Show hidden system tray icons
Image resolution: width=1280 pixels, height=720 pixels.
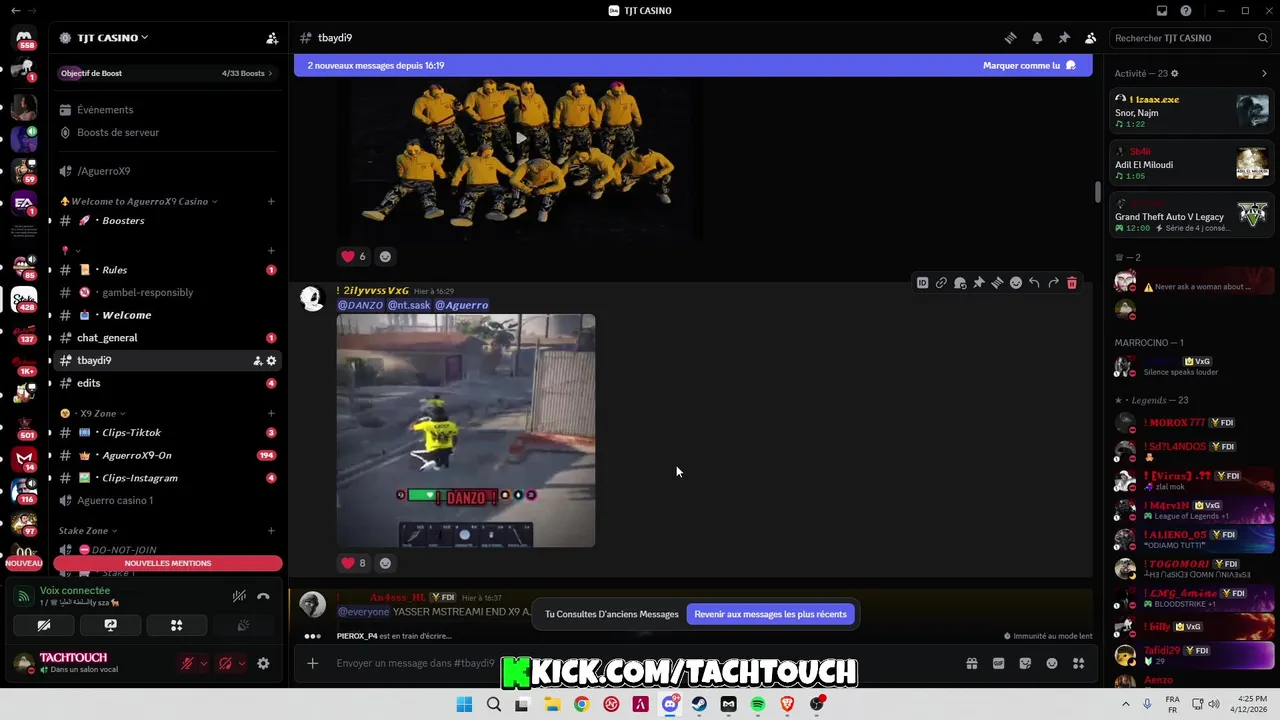click(1127, 705)
